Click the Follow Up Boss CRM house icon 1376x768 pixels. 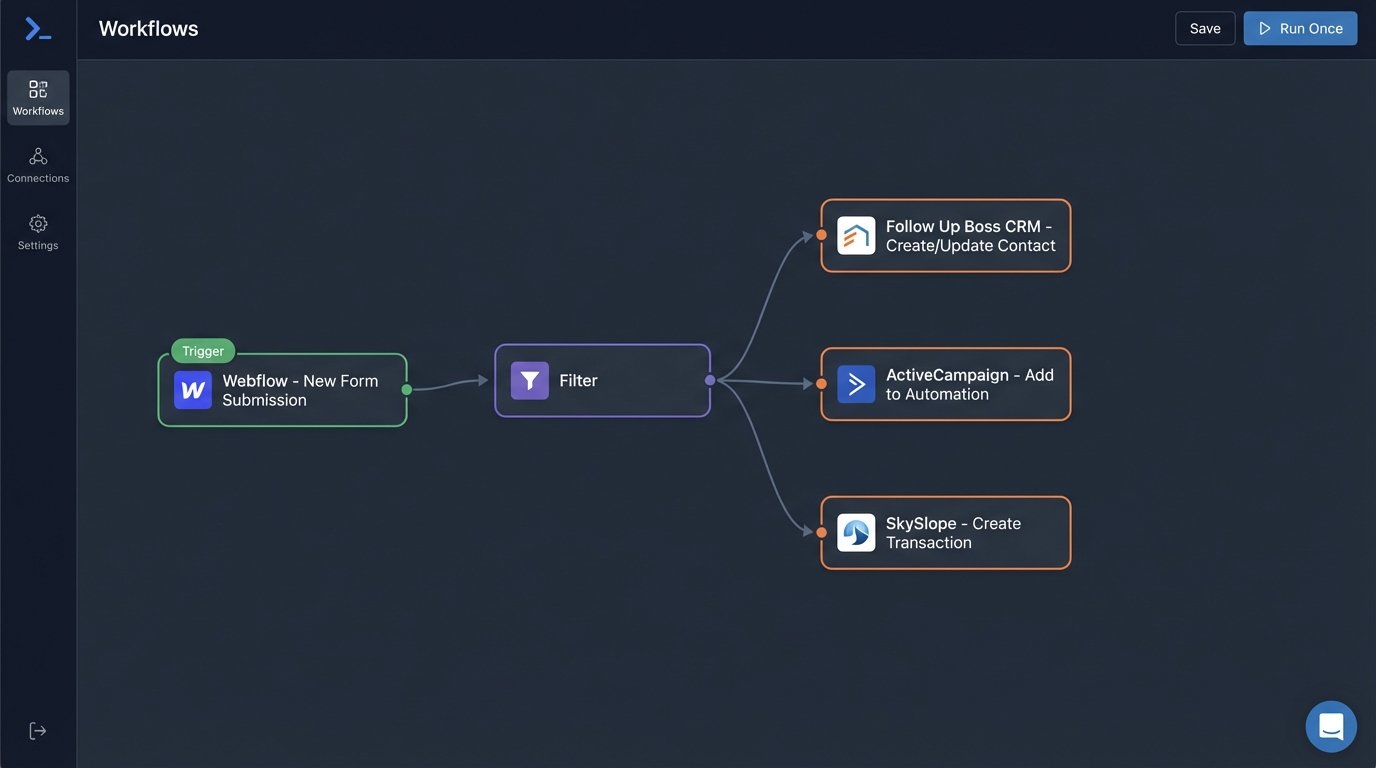855,234
